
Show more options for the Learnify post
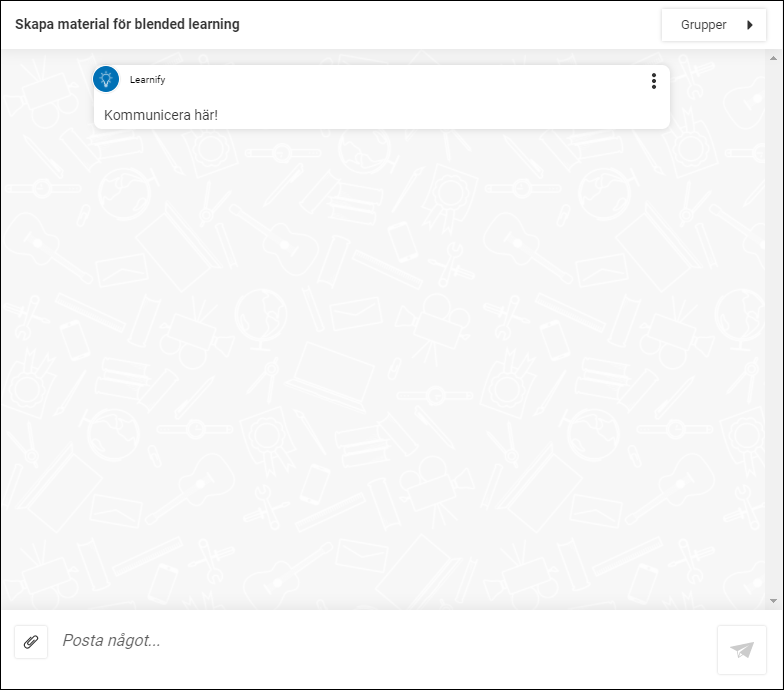654,81
